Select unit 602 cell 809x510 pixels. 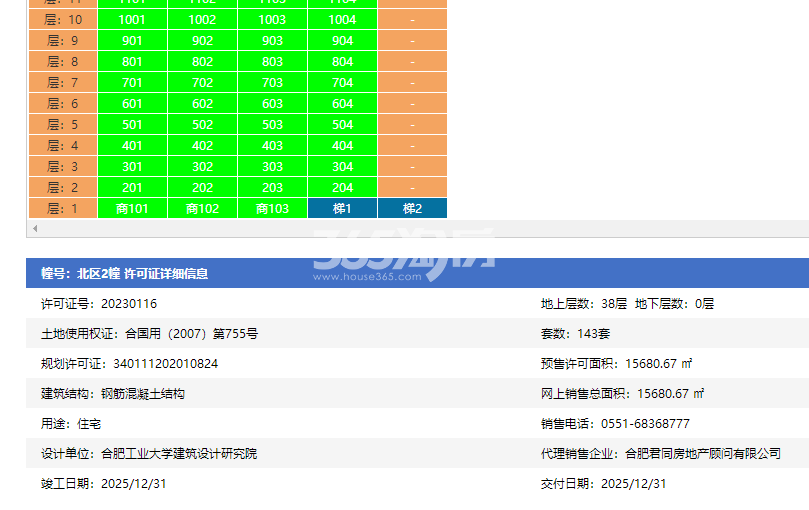pyautogui.click(x=202, y=104)
